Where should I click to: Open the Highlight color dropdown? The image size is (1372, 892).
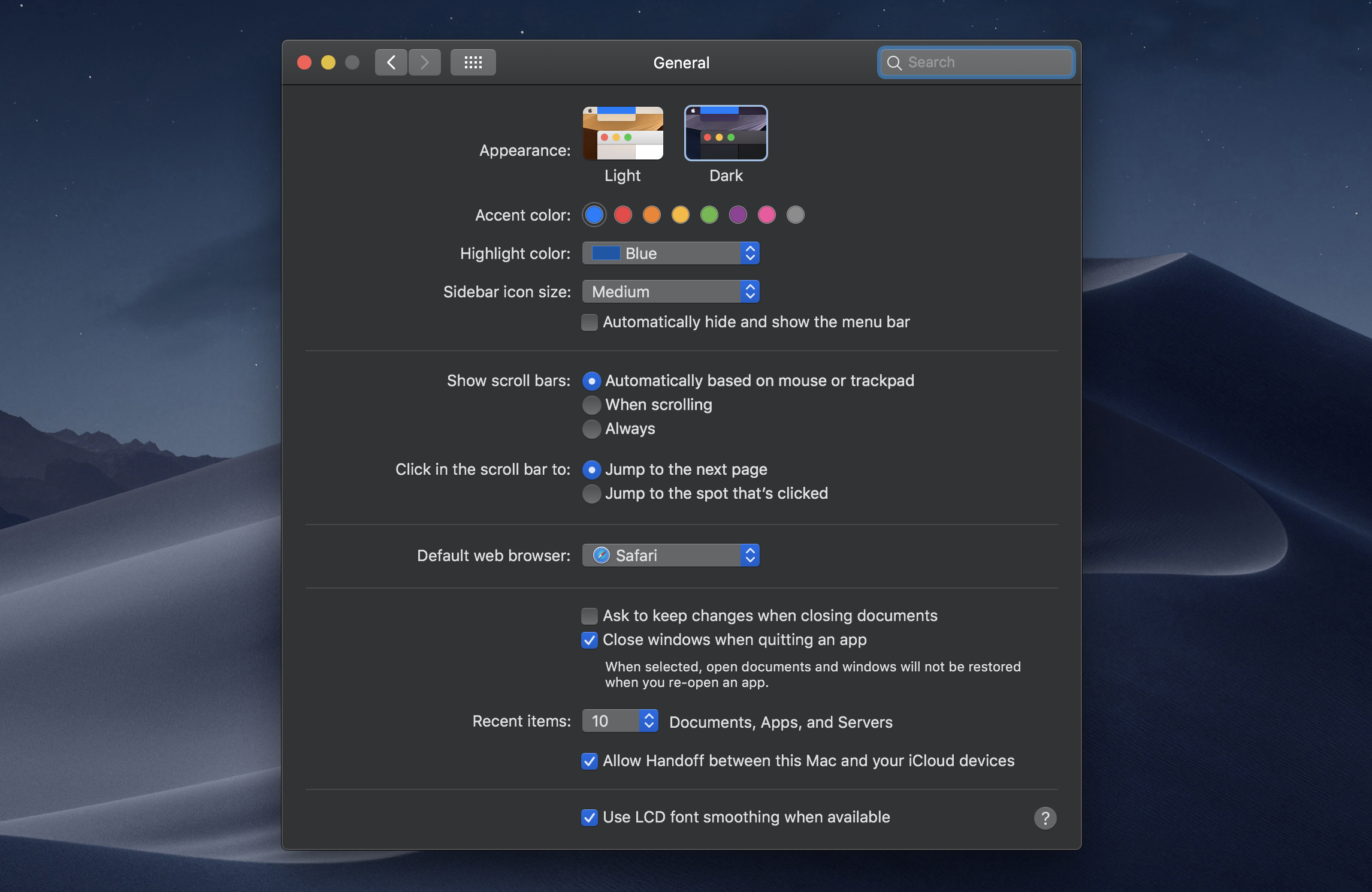pos(671,253)
